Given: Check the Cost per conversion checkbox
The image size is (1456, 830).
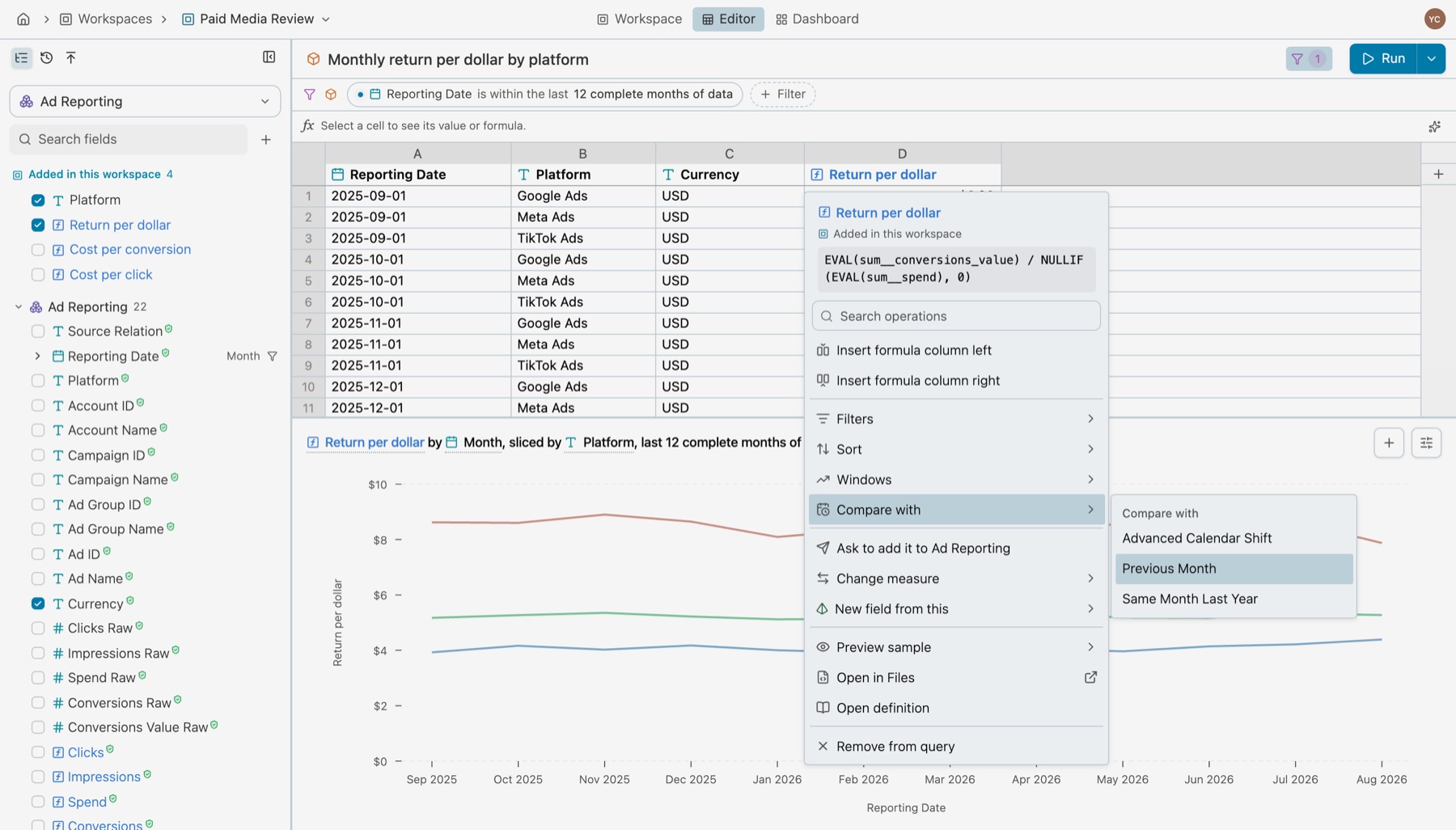Looking at the screenshot, I should pyautogui.click(x=38, y=250).
